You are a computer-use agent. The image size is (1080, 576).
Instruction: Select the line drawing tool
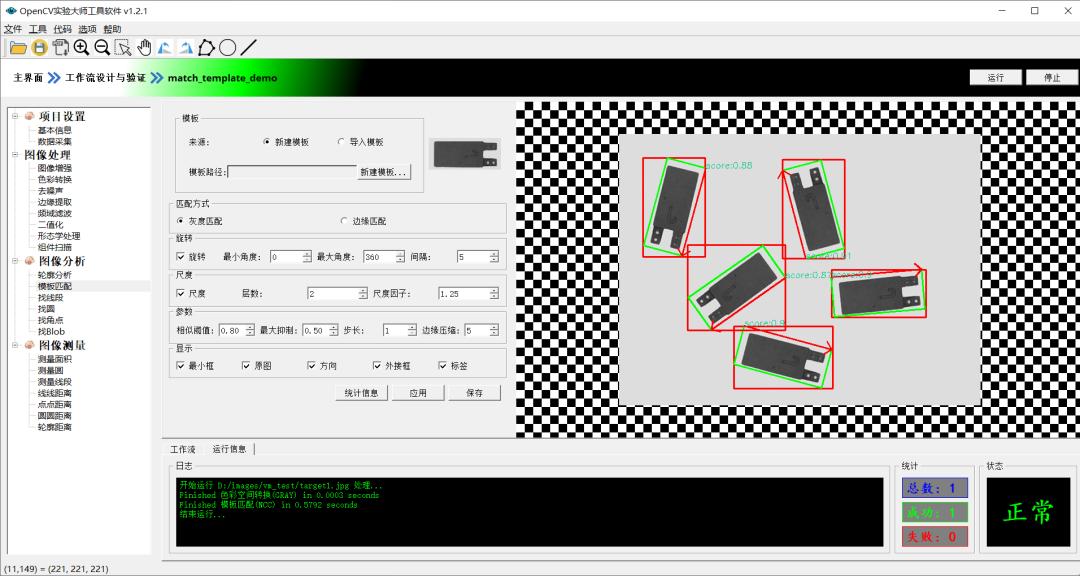click(x=248, y=48)
